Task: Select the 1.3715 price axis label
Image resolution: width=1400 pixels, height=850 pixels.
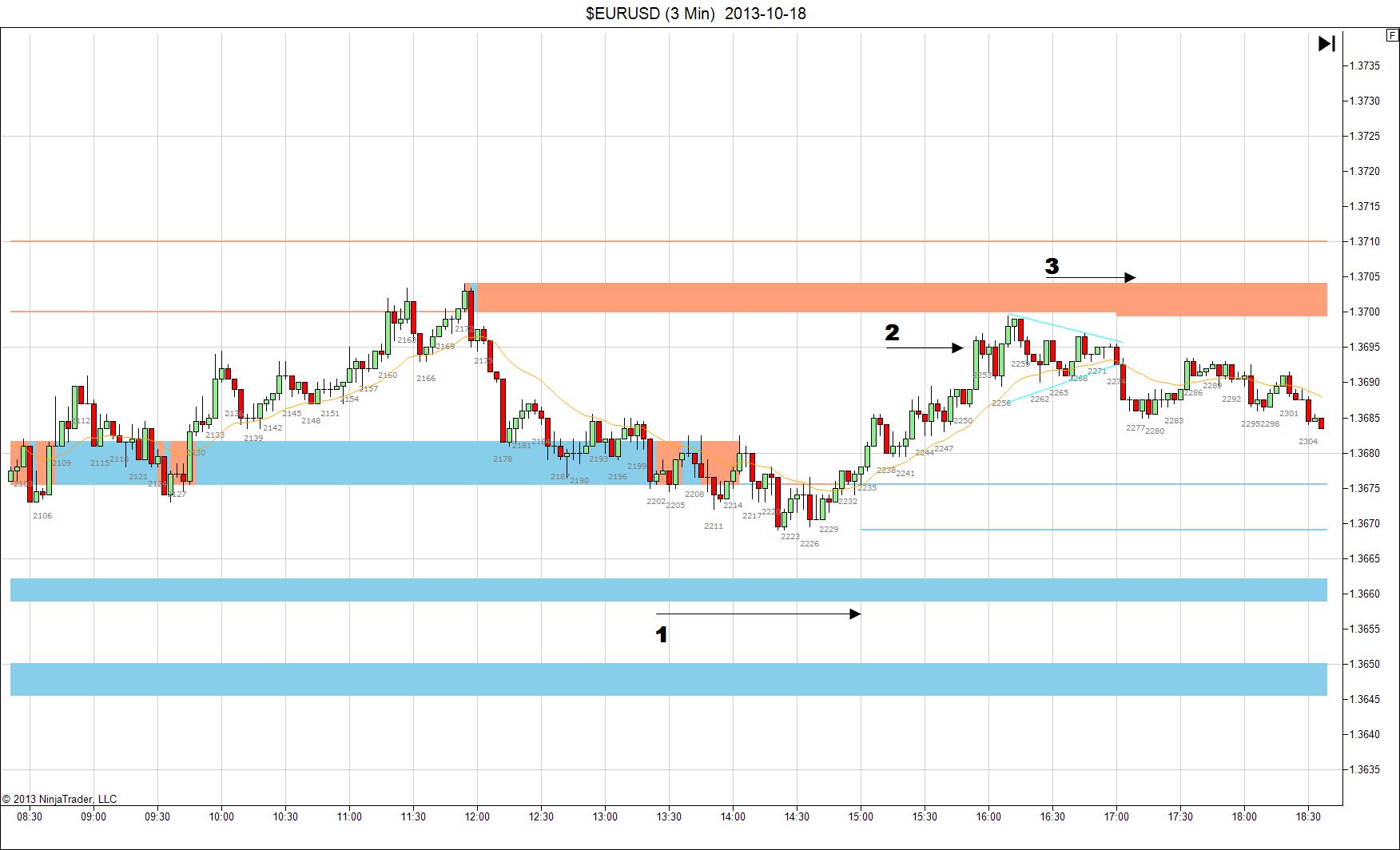Action: click(1364, 206)
